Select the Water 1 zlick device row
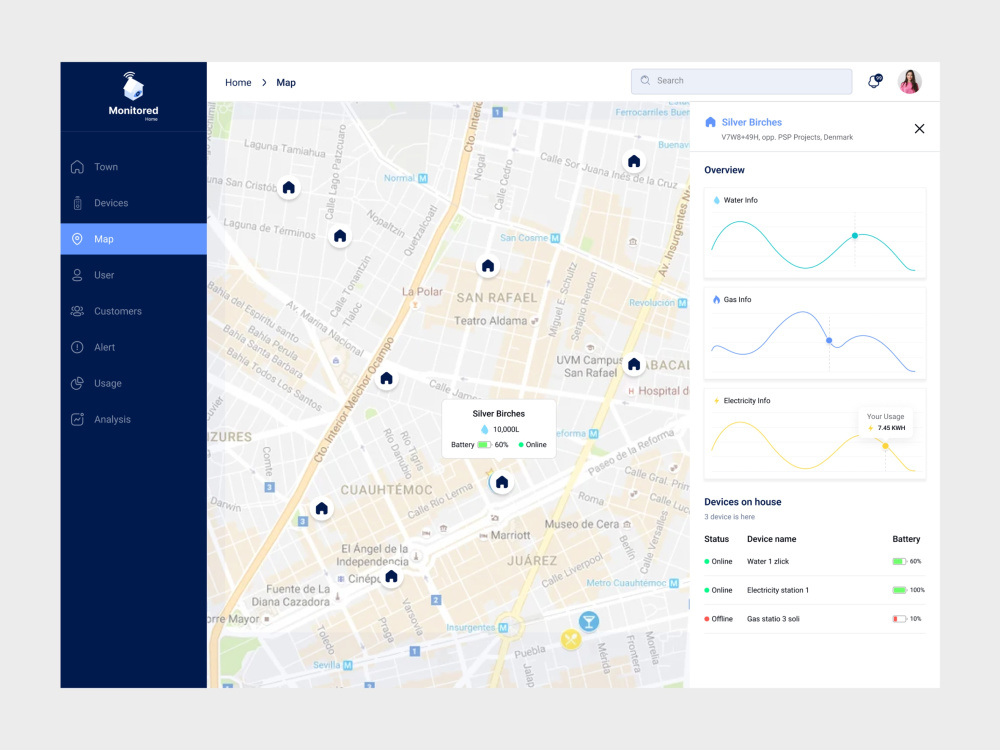1000x750 pixels. [814, 561]
